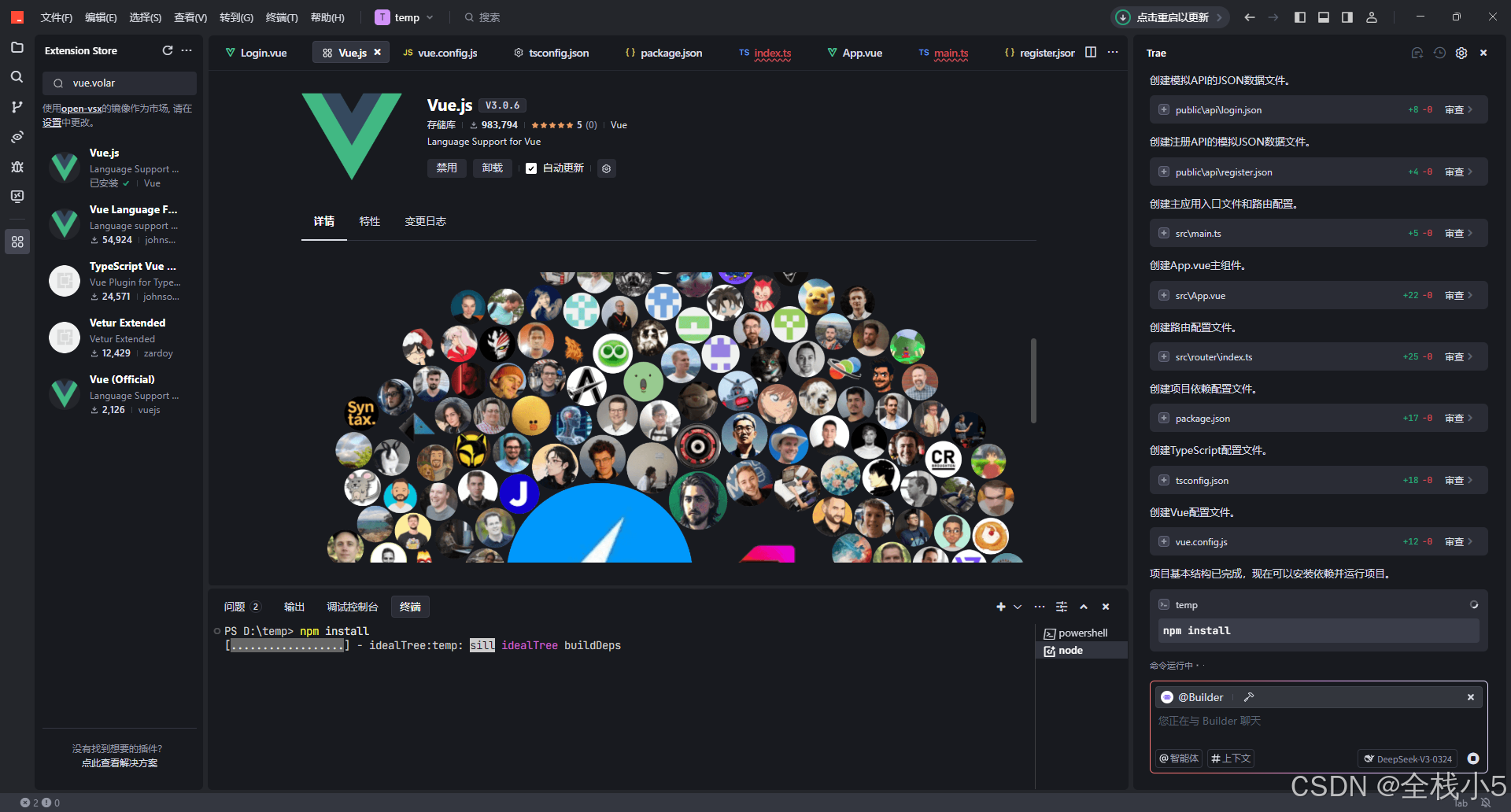Open the Terminal menu

pyautogui.click(x=282, y=17)
